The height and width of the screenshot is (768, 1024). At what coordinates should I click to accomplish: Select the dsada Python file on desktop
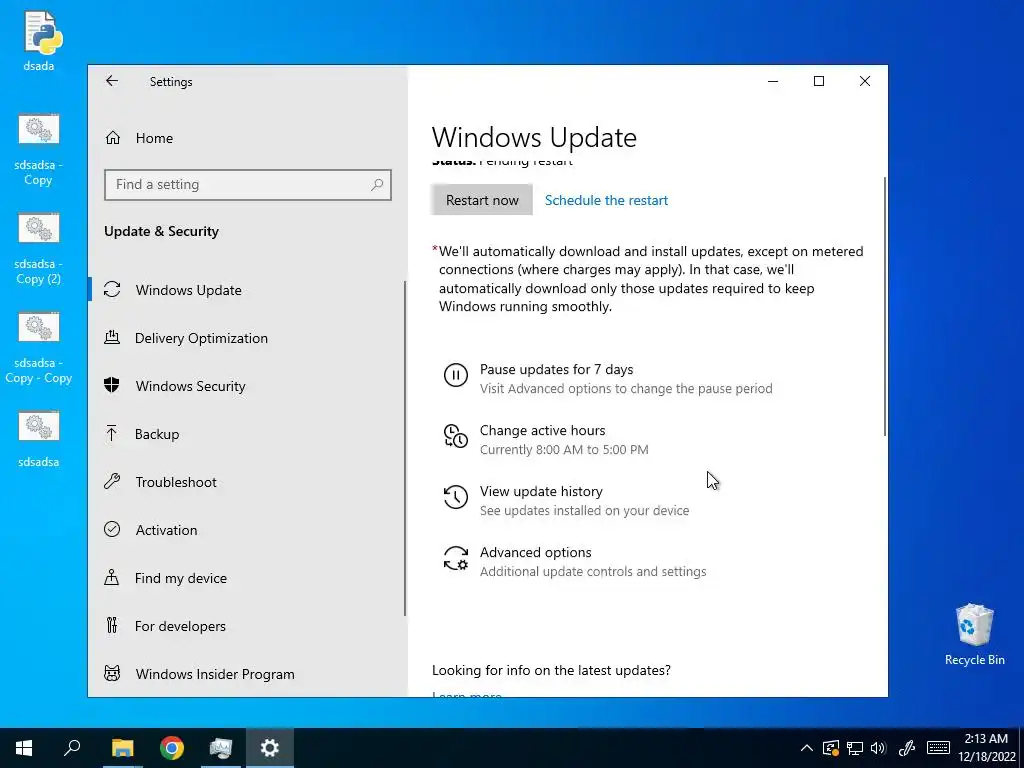(x=39, y=40)
